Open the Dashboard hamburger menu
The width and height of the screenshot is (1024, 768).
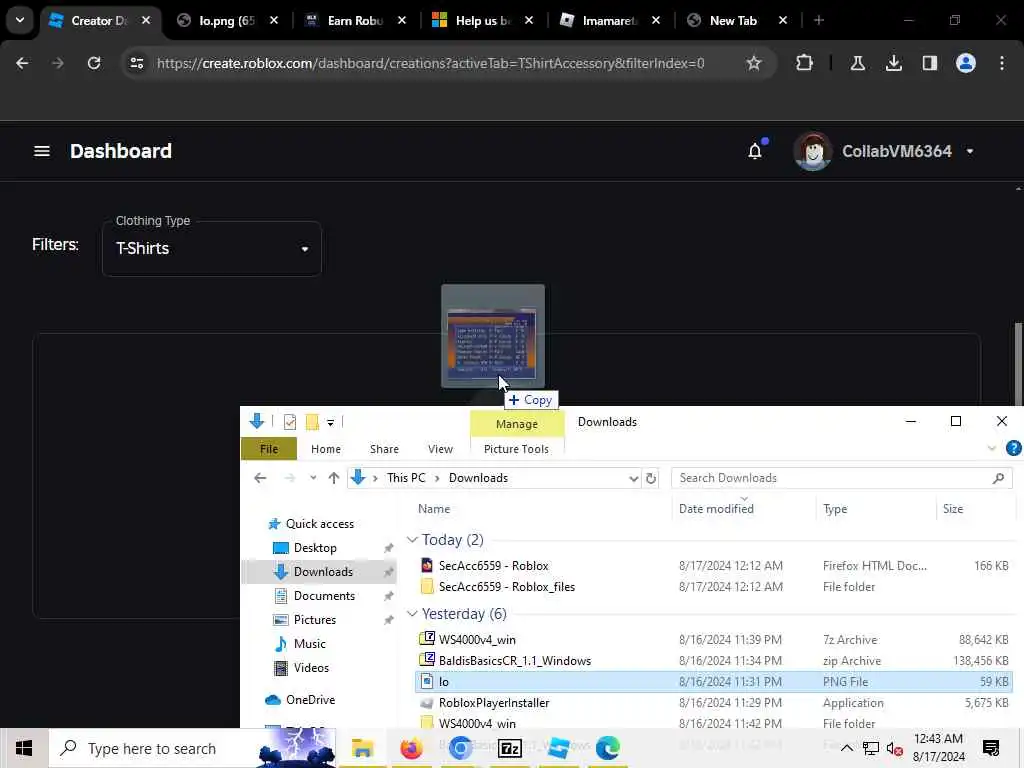42,152
